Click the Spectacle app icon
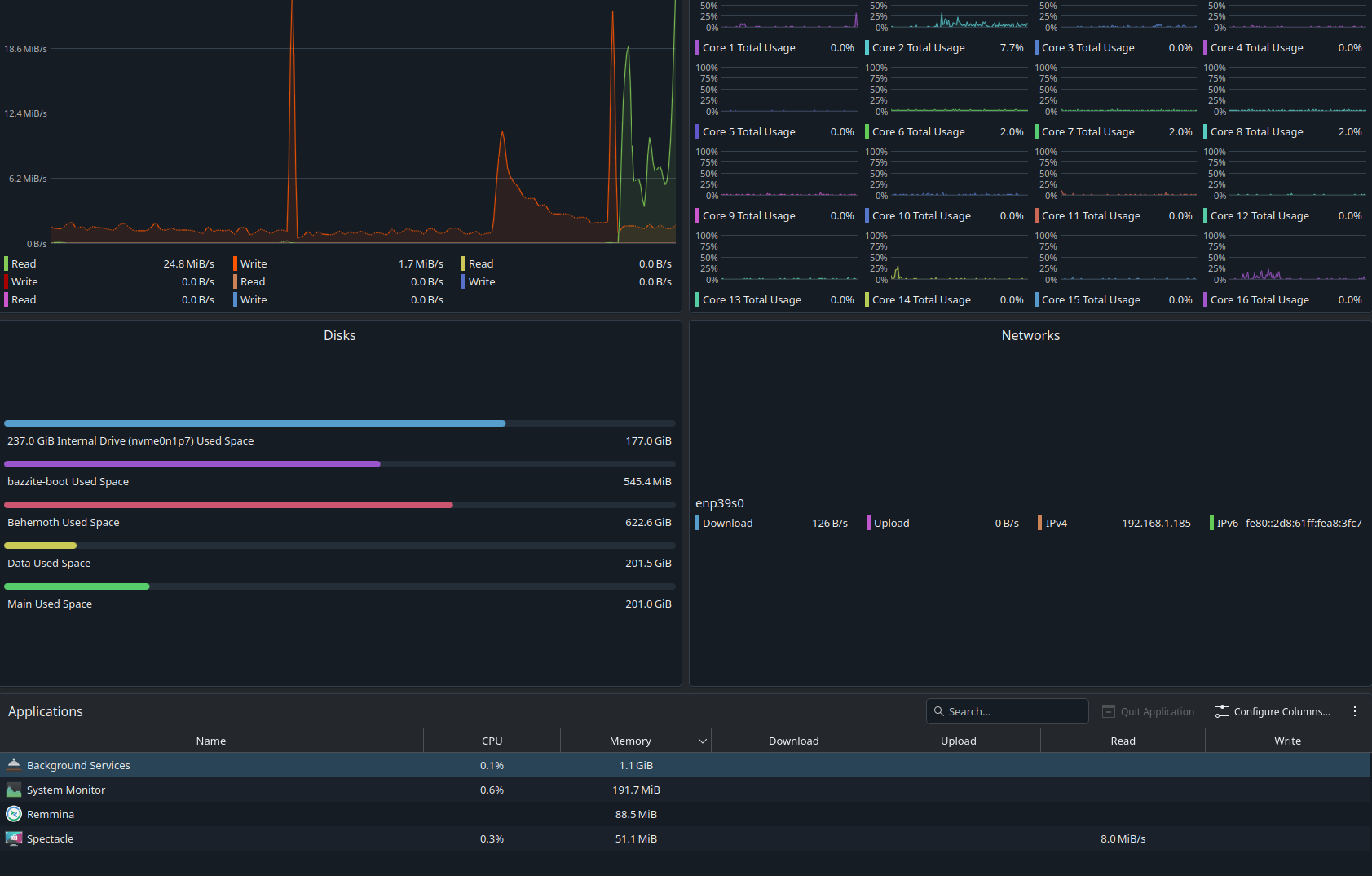Viewport: 1372px width, 876px height. point(14,838)
